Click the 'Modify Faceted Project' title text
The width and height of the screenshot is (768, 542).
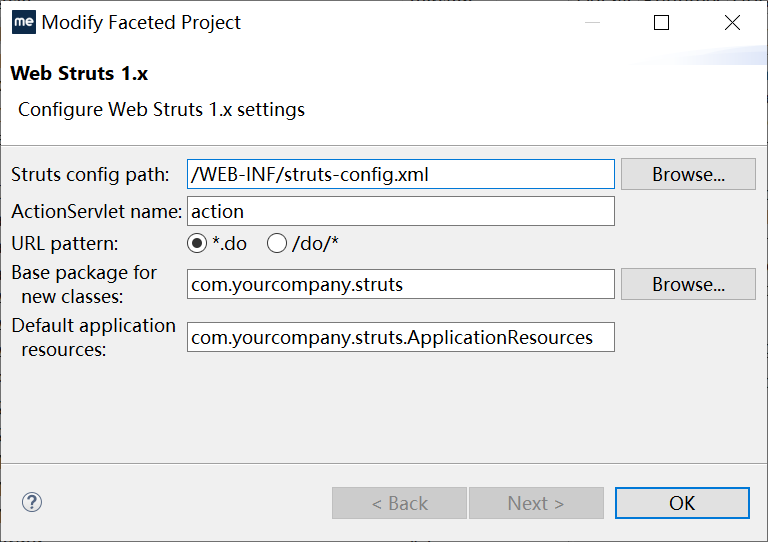pyautogui.click(x=141, y=23)
